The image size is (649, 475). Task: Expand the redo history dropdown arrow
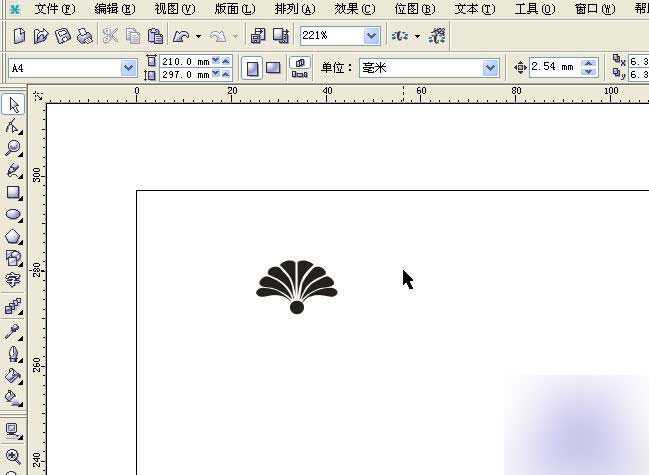236,37
